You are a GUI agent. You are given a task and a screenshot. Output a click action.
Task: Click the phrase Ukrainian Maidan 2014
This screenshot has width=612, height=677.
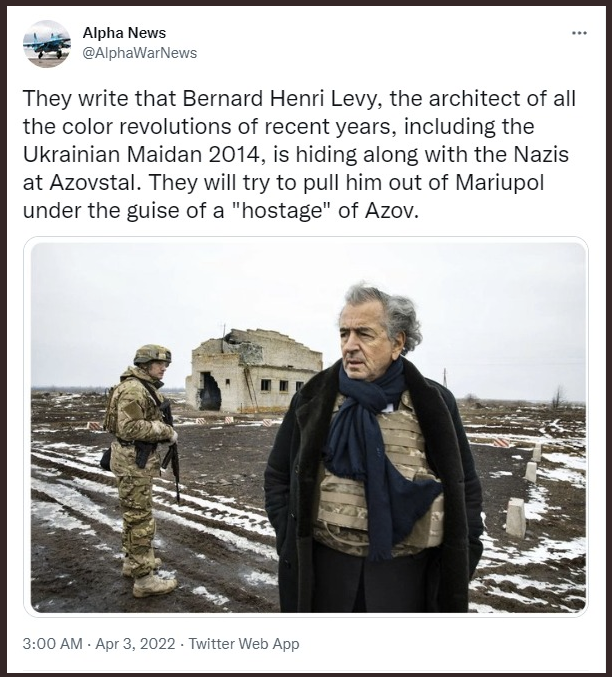point(144,155)
